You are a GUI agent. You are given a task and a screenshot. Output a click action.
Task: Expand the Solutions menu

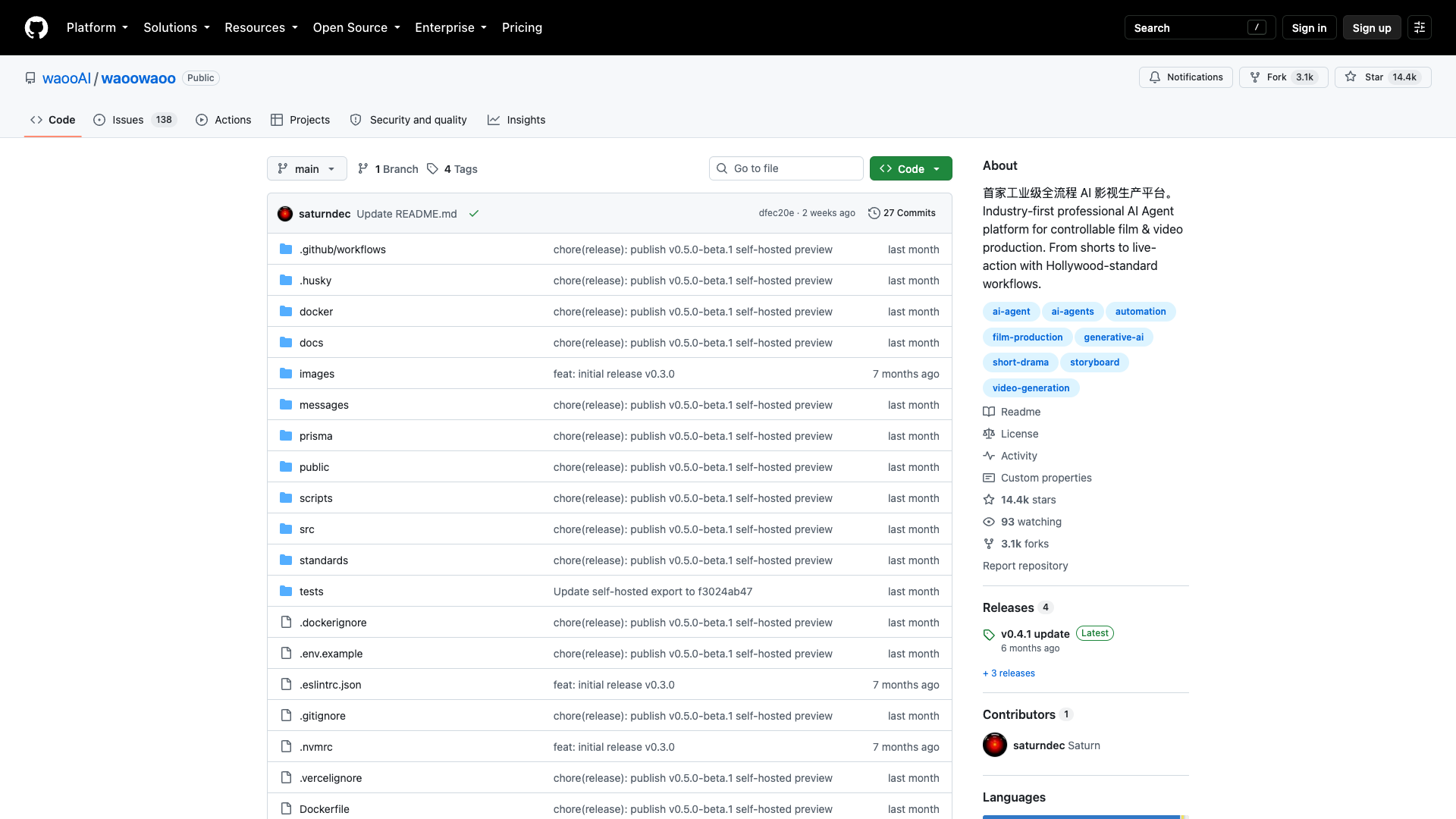(x=177, y=27)
